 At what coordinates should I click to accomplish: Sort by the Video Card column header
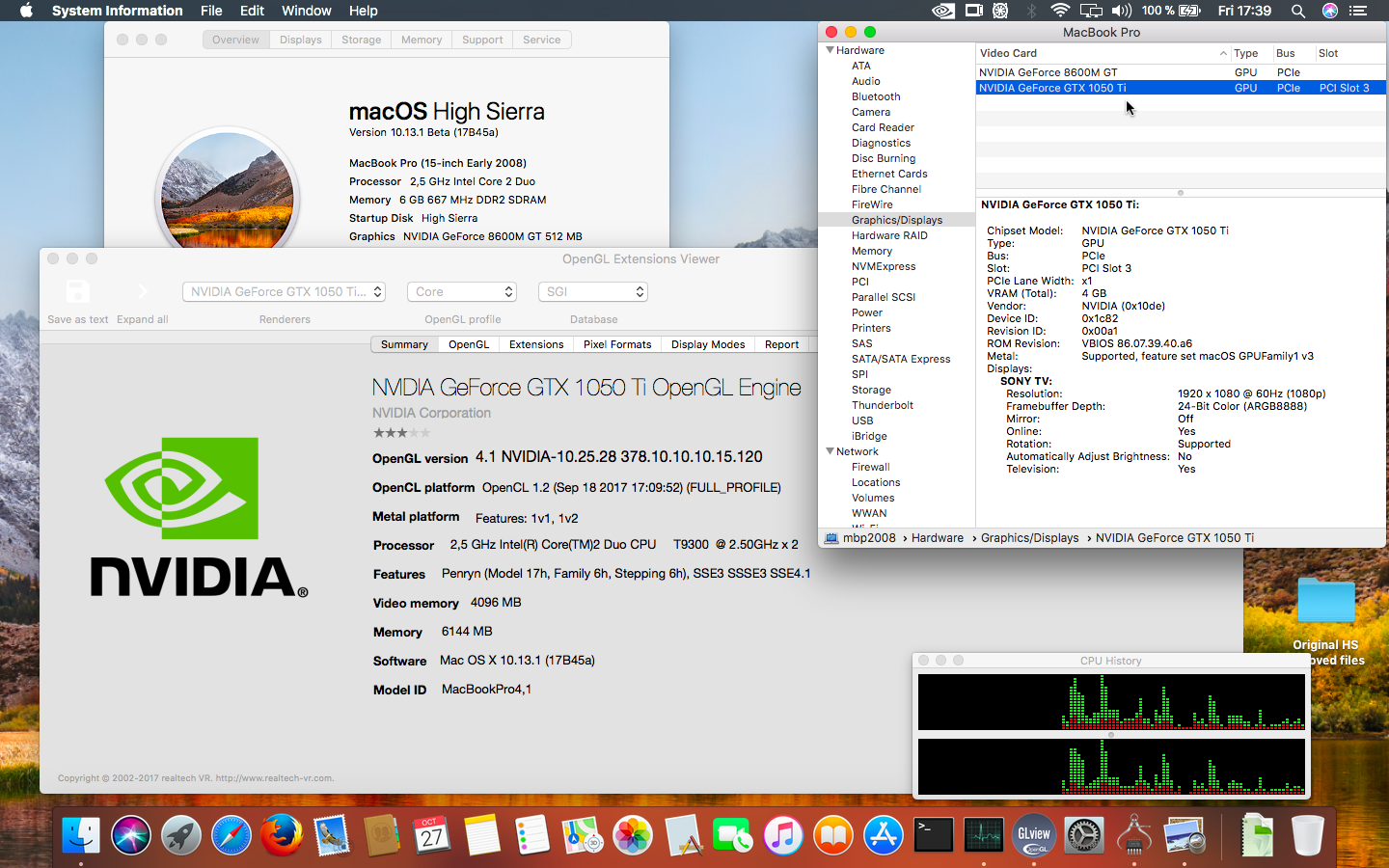point(1103,53)
